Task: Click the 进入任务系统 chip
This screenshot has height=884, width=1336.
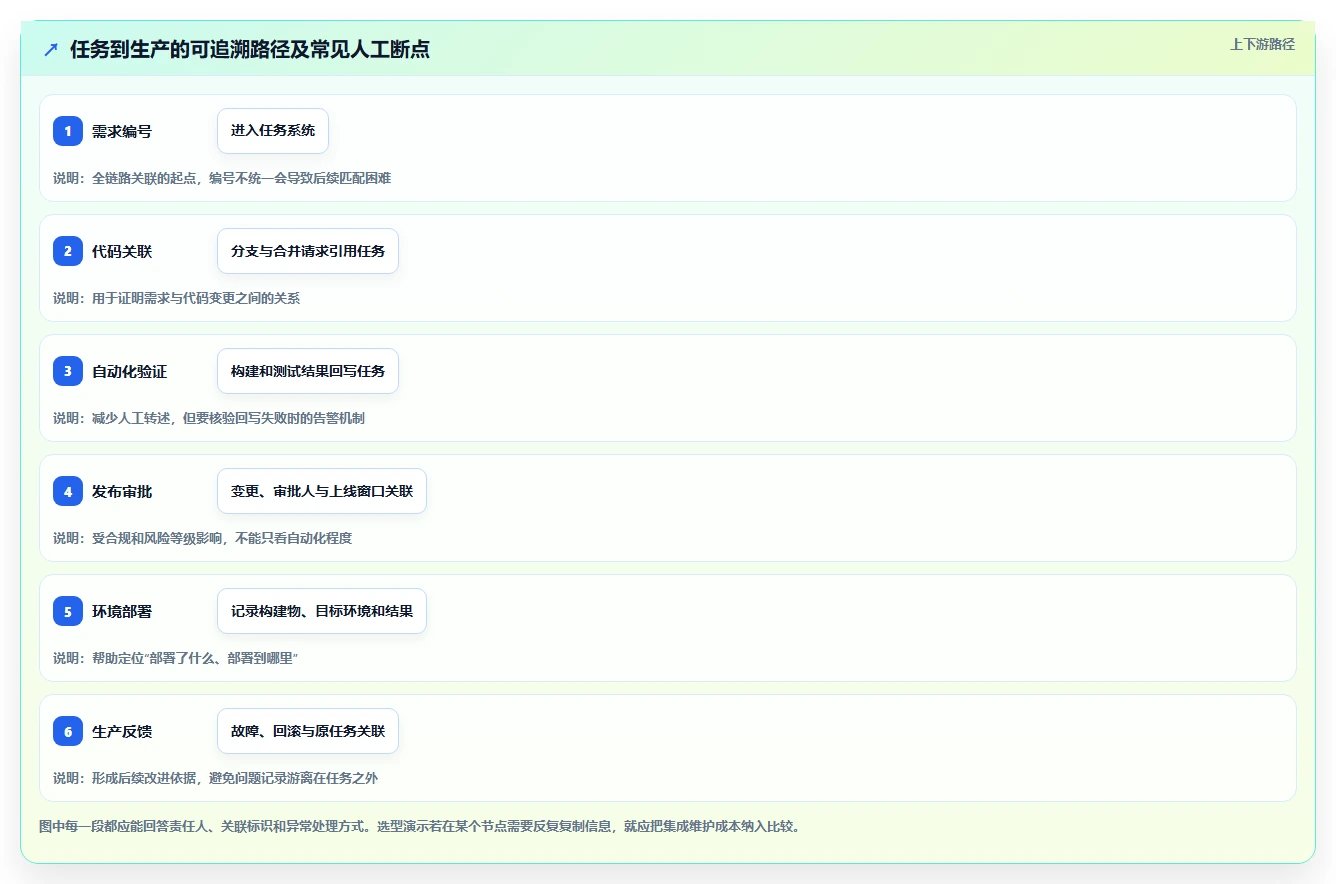Action: tap(273, 131)
